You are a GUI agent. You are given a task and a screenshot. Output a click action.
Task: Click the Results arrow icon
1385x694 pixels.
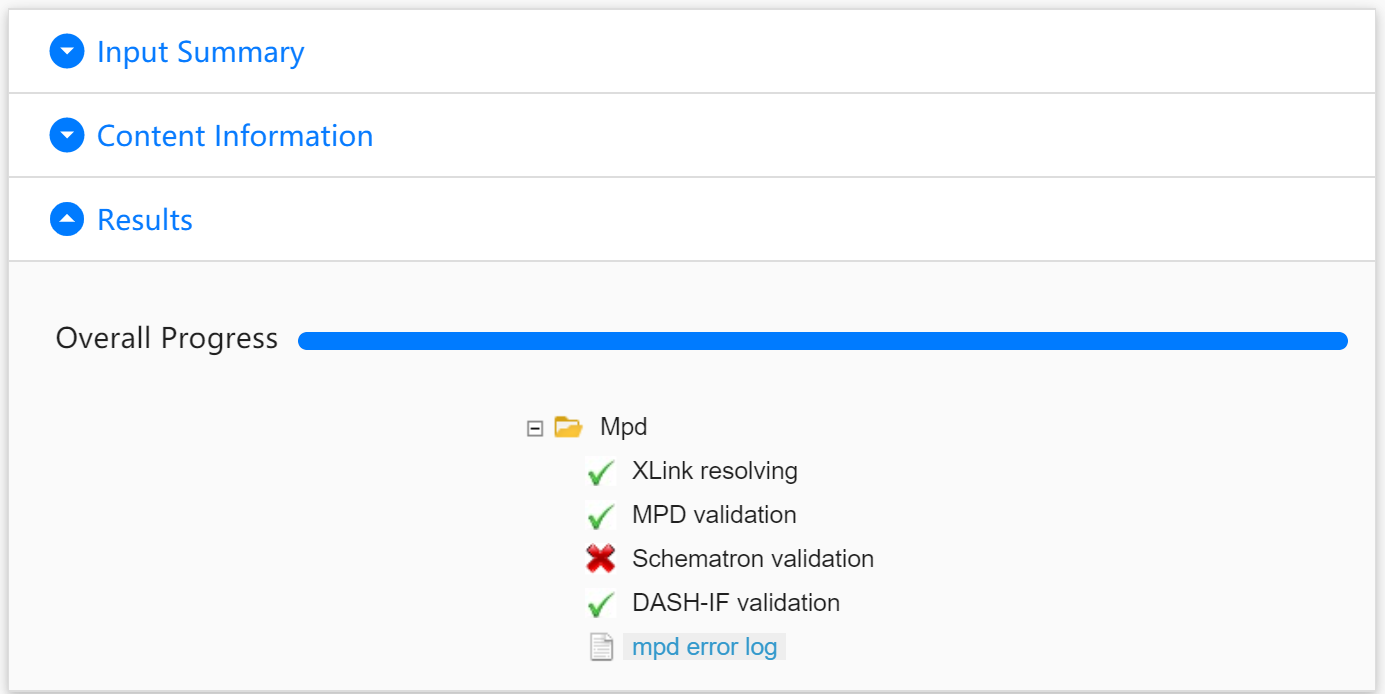coord(66,219)
